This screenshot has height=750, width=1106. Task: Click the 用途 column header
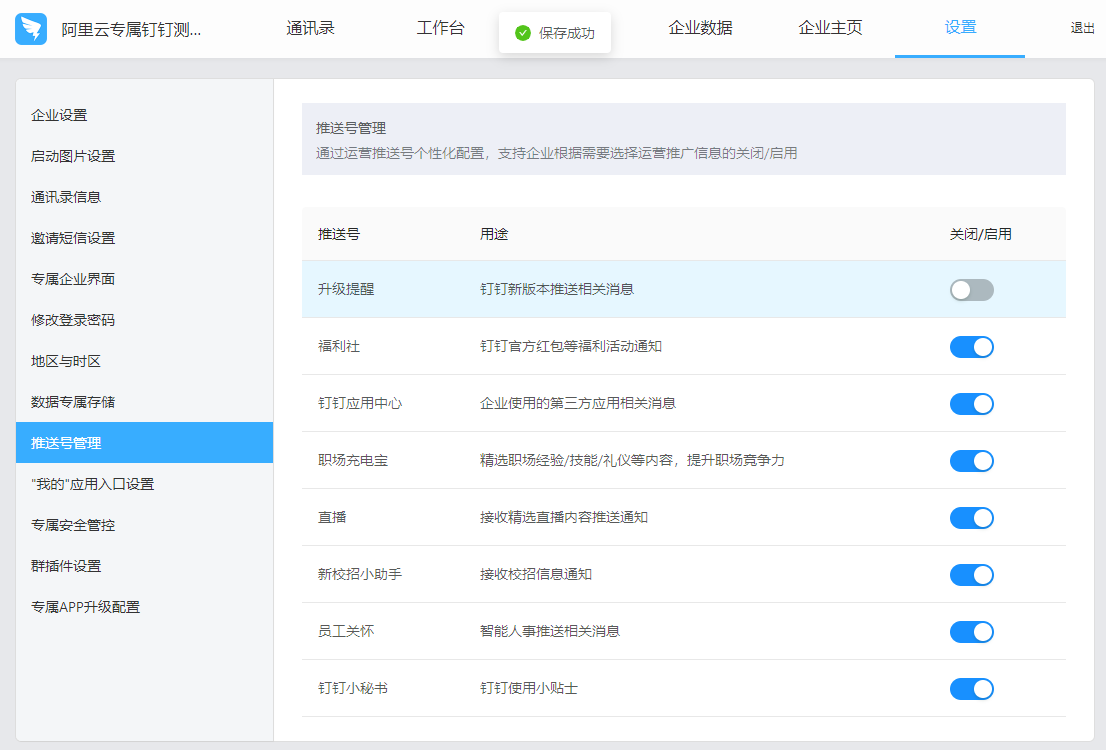click(494, 234)
